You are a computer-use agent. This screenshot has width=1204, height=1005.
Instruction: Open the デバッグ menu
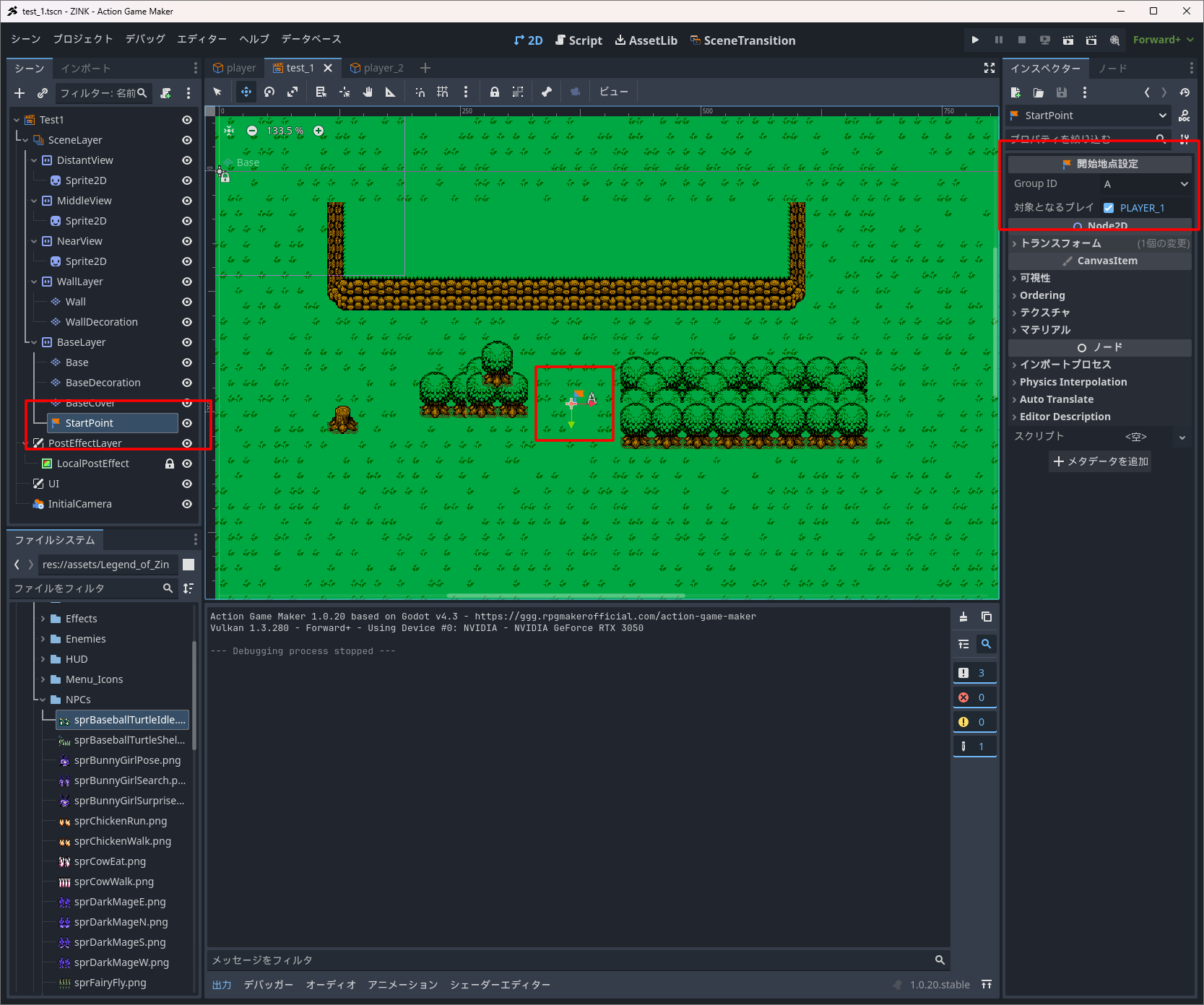[x=145, y=39]
